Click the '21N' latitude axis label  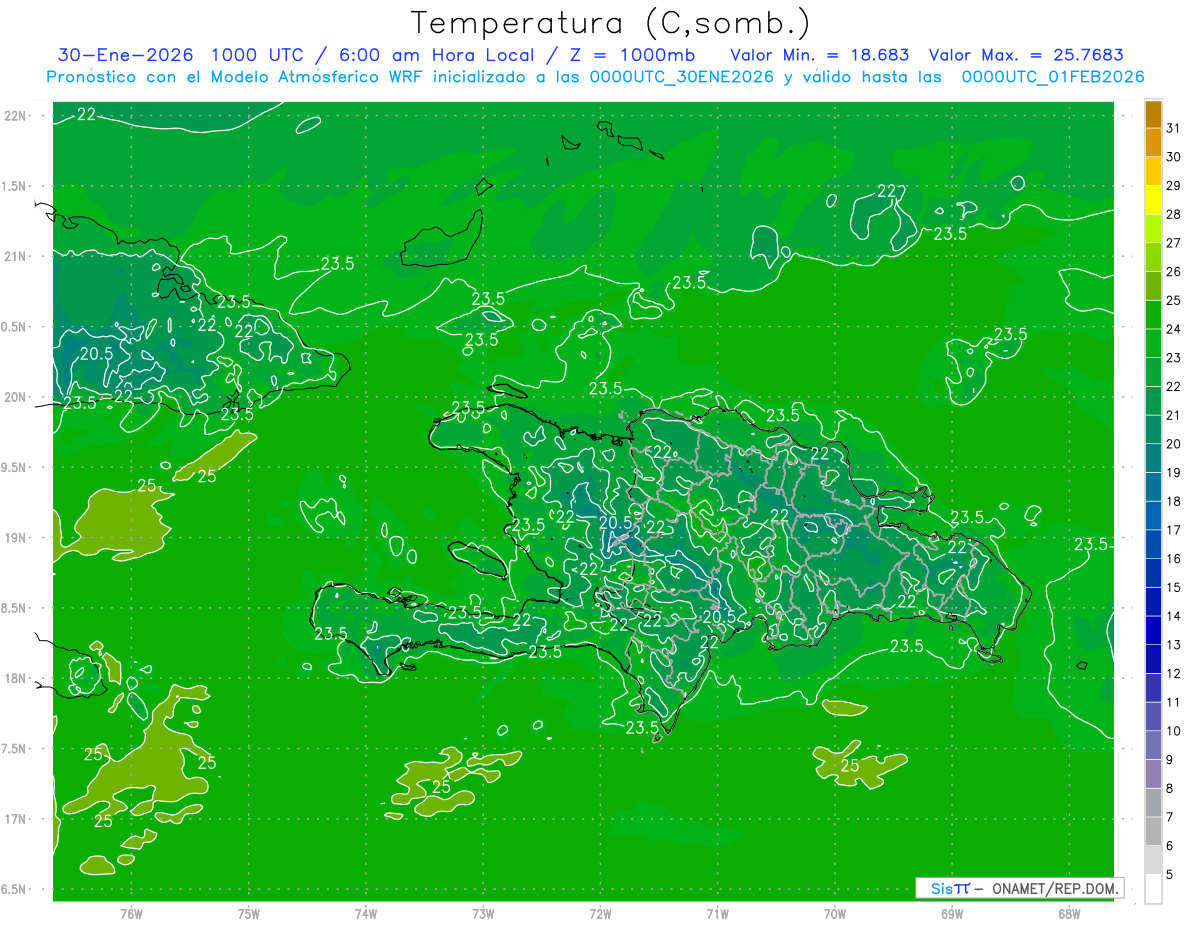(17, 256)
